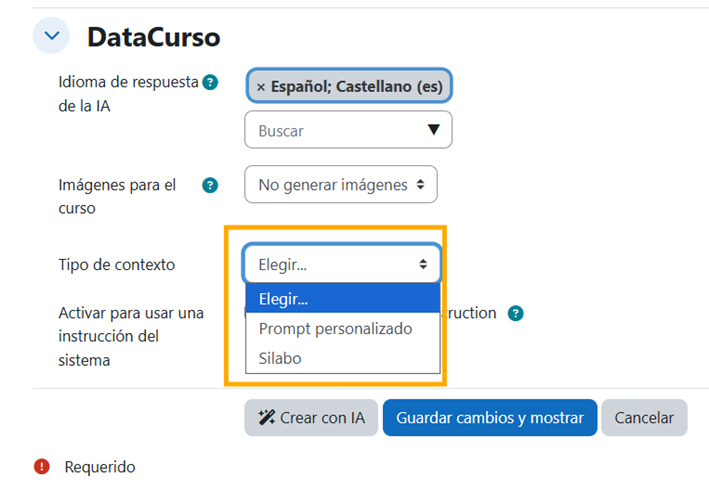
Task: Open help for Idioma de respuesta de la IA
Action: (210, 83)
